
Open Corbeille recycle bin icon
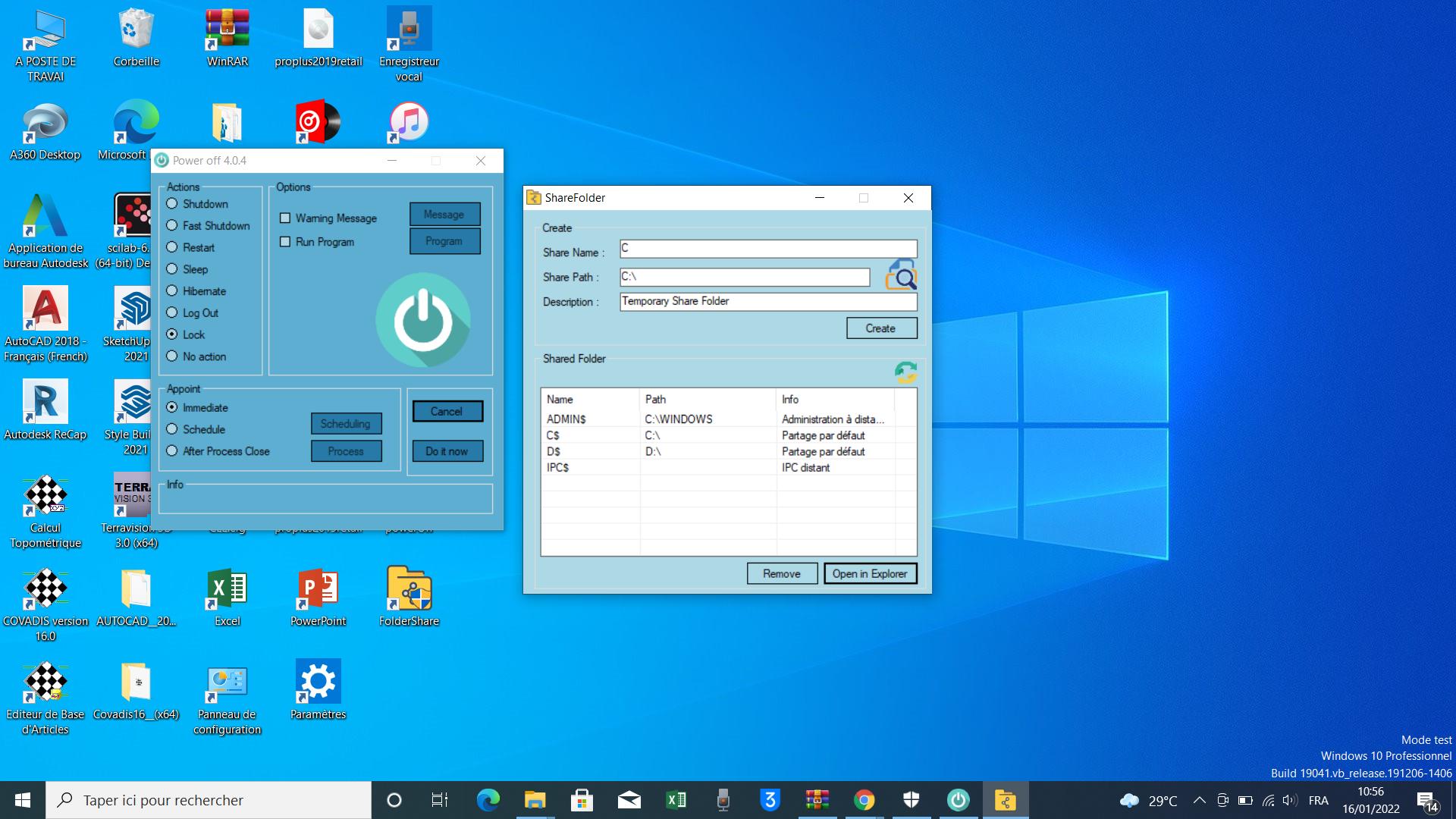point(136,30)
